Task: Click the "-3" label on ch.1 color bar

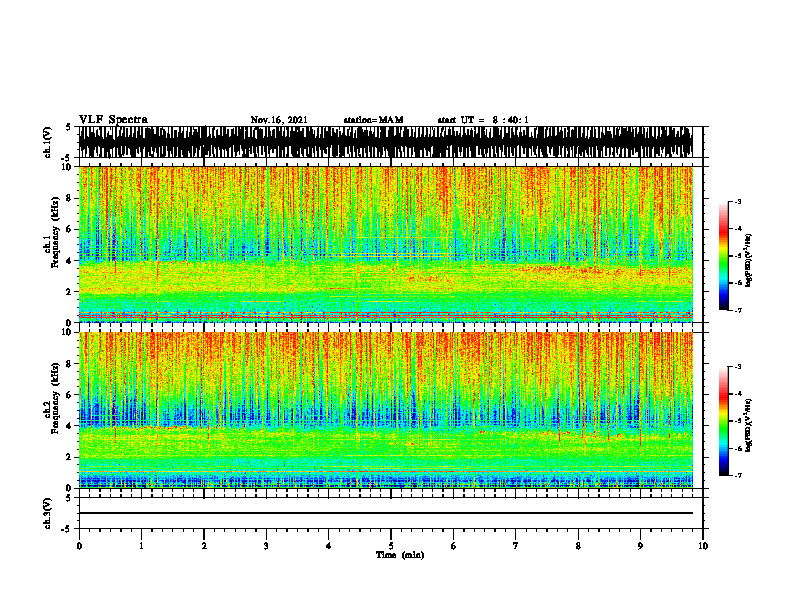Action: point(738,201)
